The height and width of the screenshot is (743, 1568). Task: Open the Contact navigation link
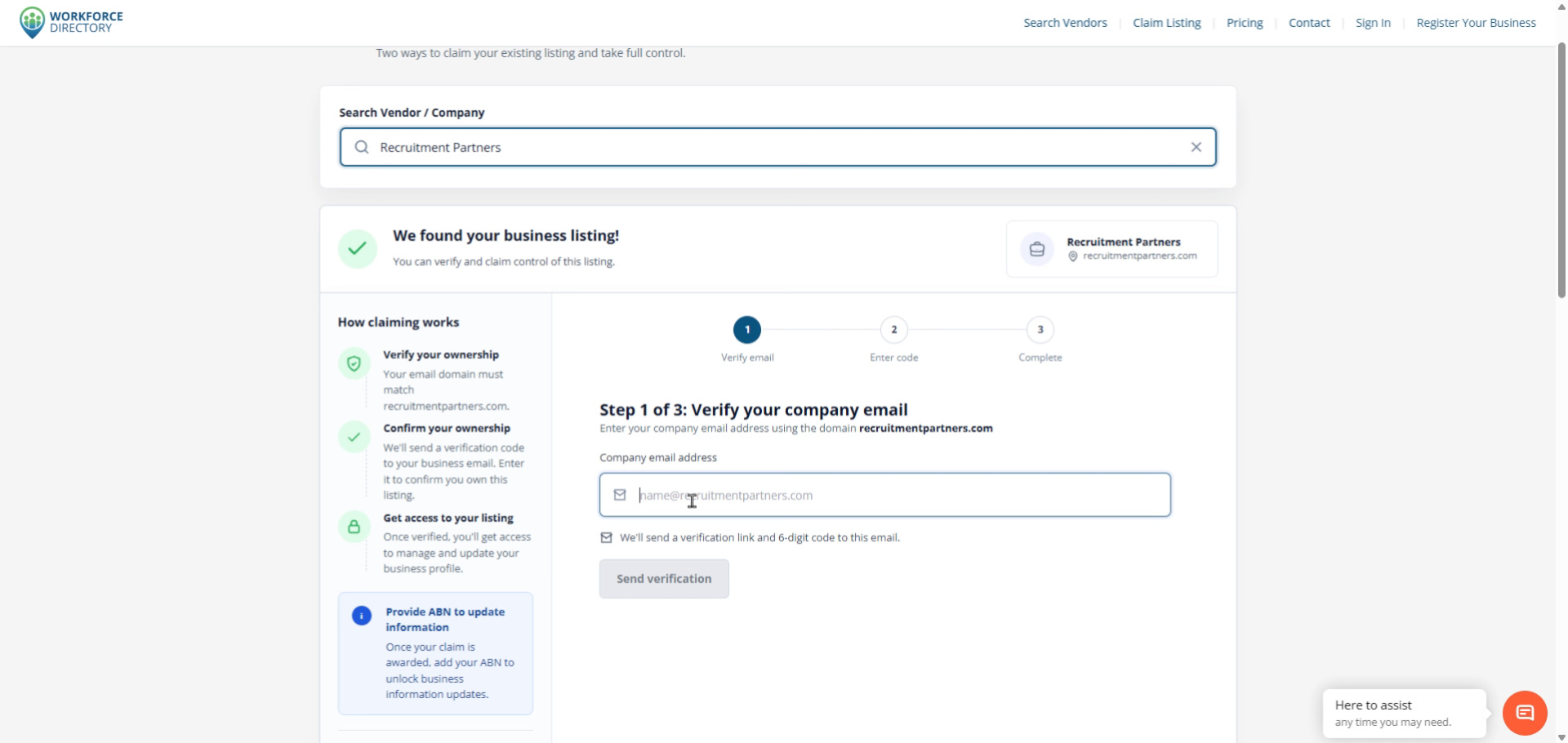click(1309, 23)
